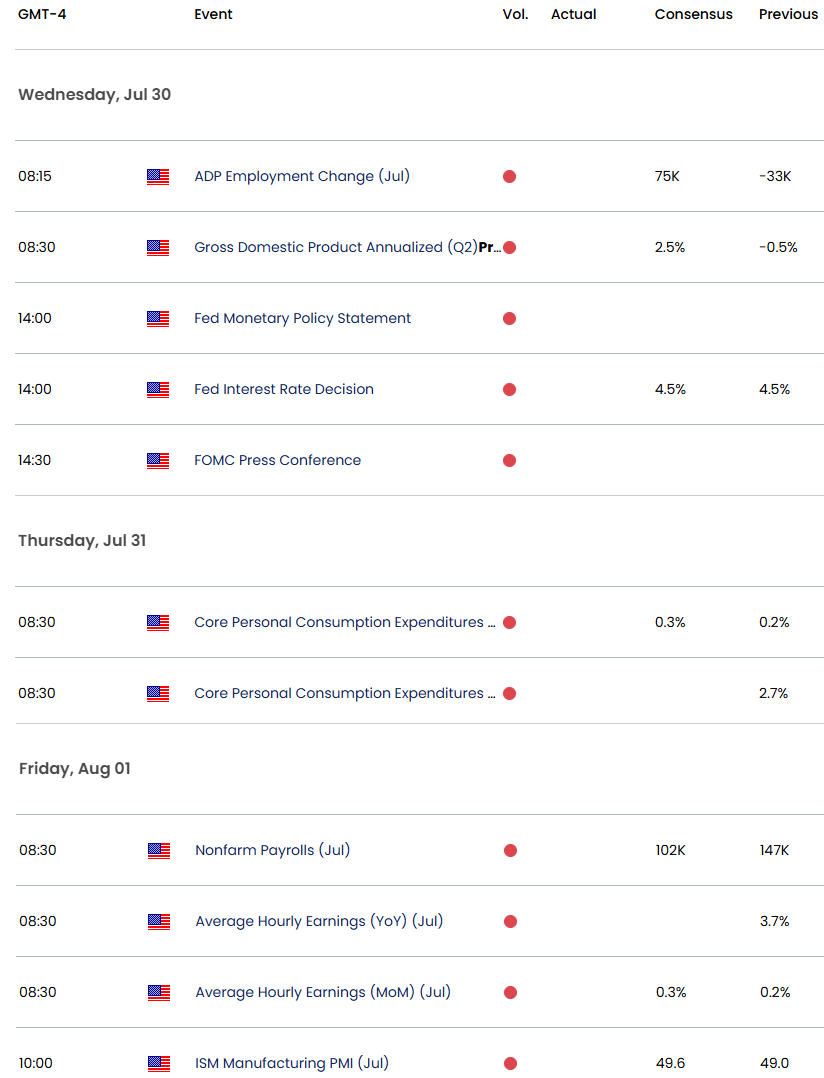The image size is (824, 1078).
Task: Click the Friday, Aug 01 date heading
Action: [74, 768]
